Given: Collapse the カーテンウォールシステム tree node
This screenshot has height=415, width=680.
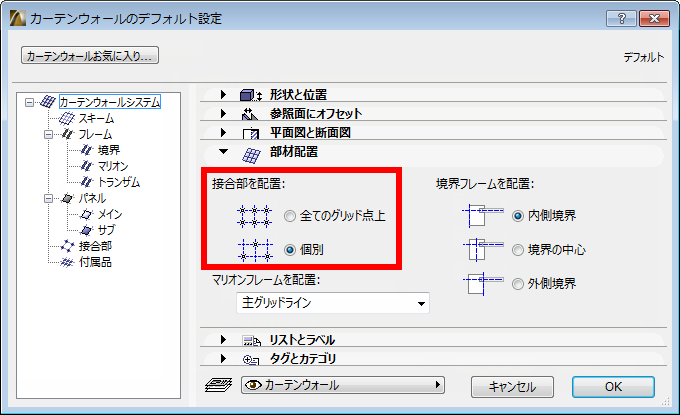Looking at the screenshot, I should [x=29, y=103].
